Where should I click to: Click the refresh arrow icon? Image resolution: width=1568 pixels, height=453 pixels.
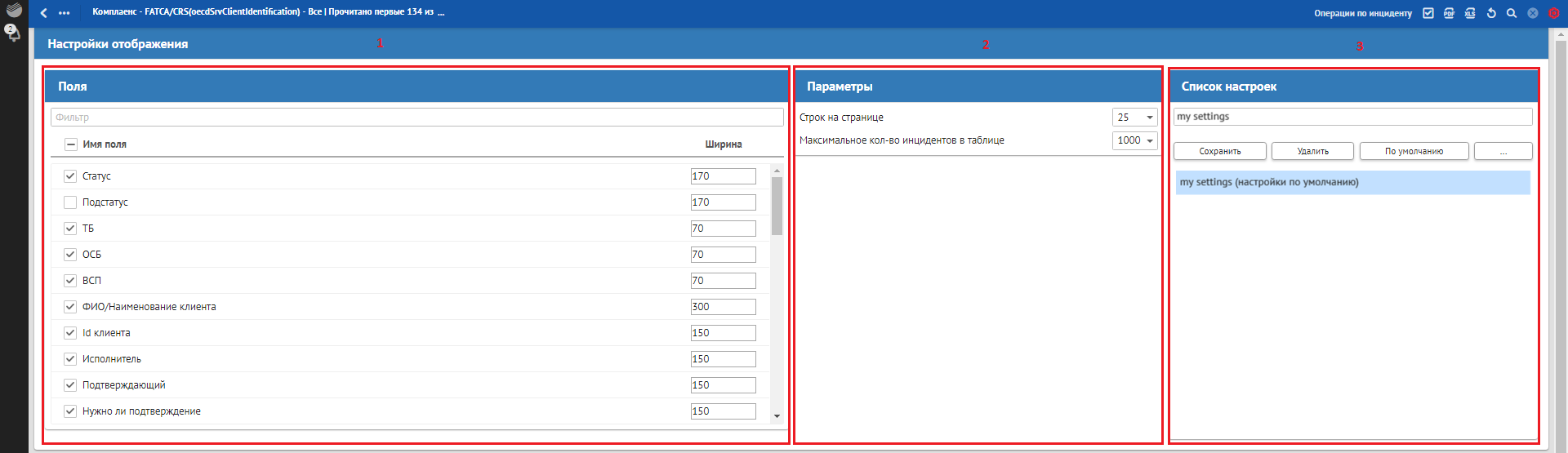[x=1491, y=13]
